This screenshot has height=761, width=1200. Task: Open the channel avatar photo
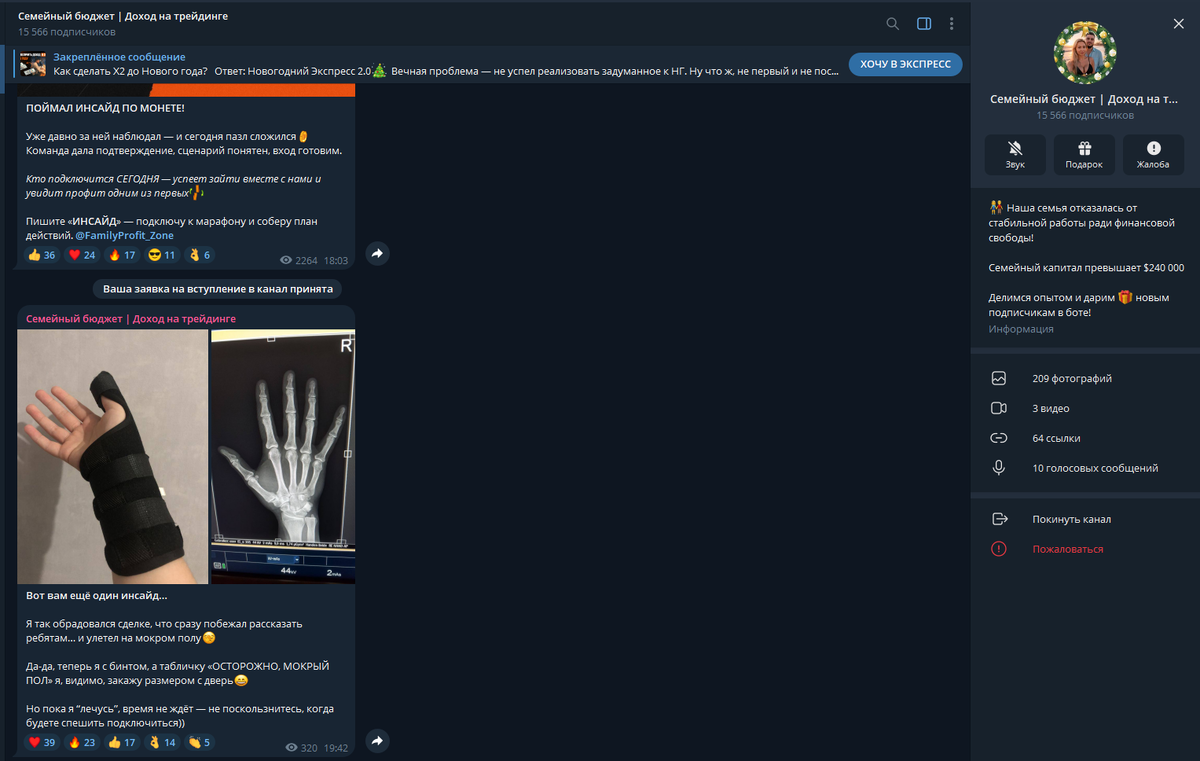[1085, 53]
